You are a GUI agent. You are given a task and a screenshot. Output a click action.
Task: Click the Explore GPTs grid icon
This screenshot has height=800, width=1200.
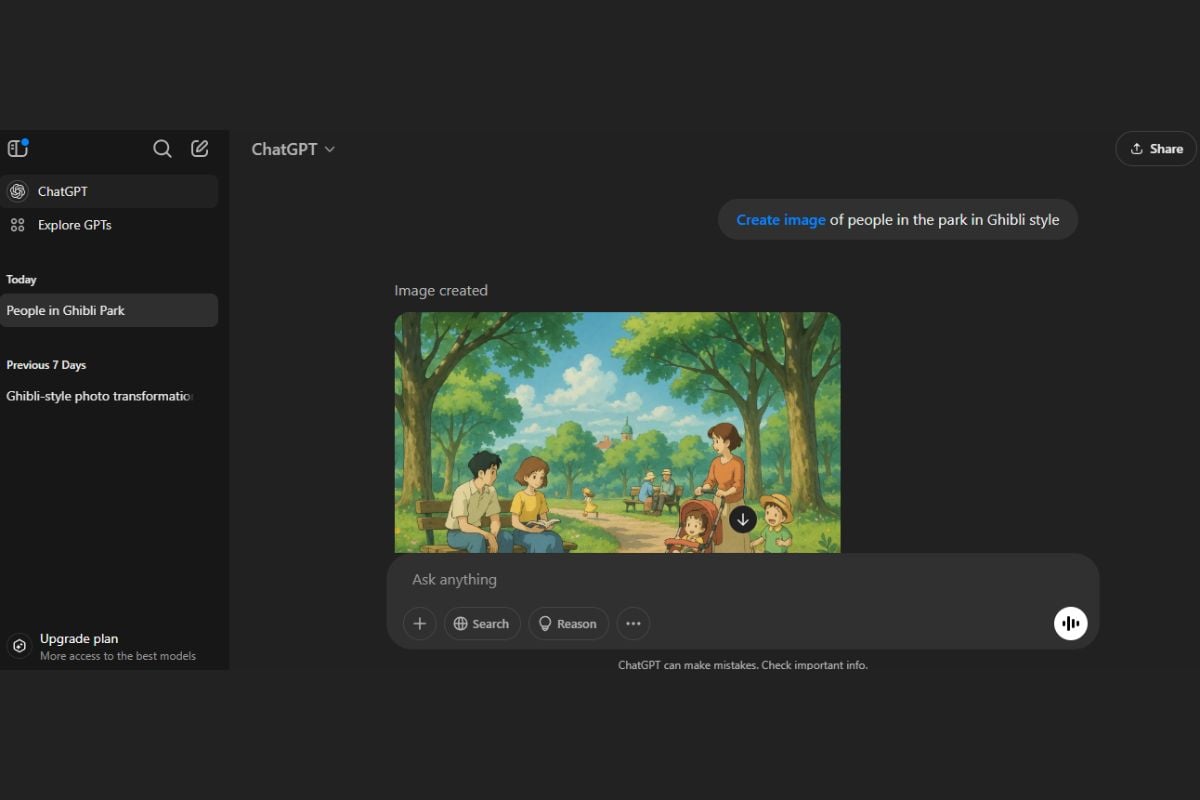tap(18, 225)
